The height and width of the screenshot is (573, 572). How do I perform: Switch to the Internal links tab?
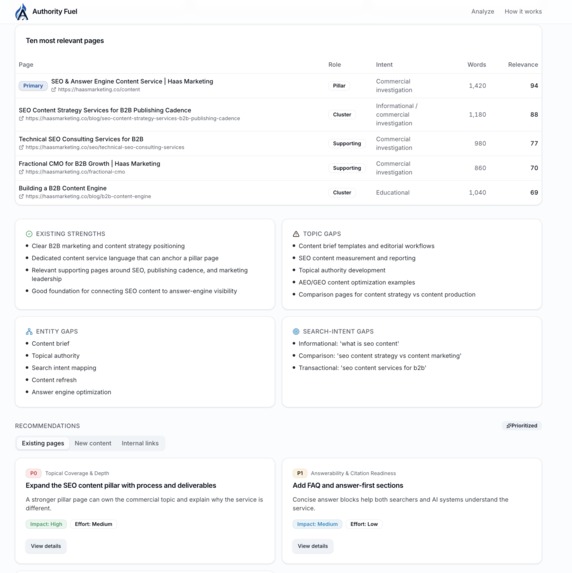[140, 443]
